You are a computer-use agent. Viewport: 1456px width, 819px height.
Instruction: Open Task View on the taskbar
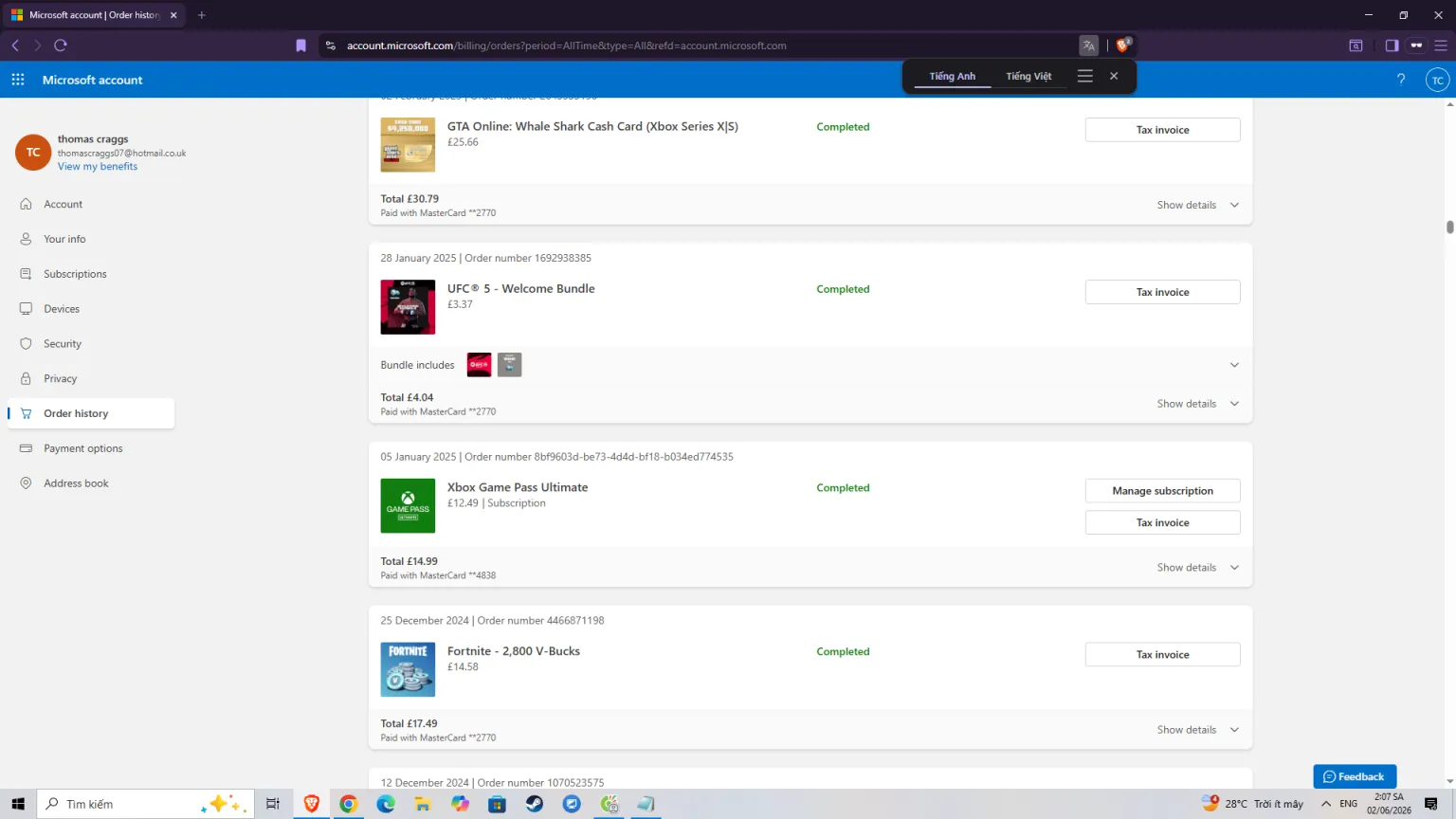[273, 804]
